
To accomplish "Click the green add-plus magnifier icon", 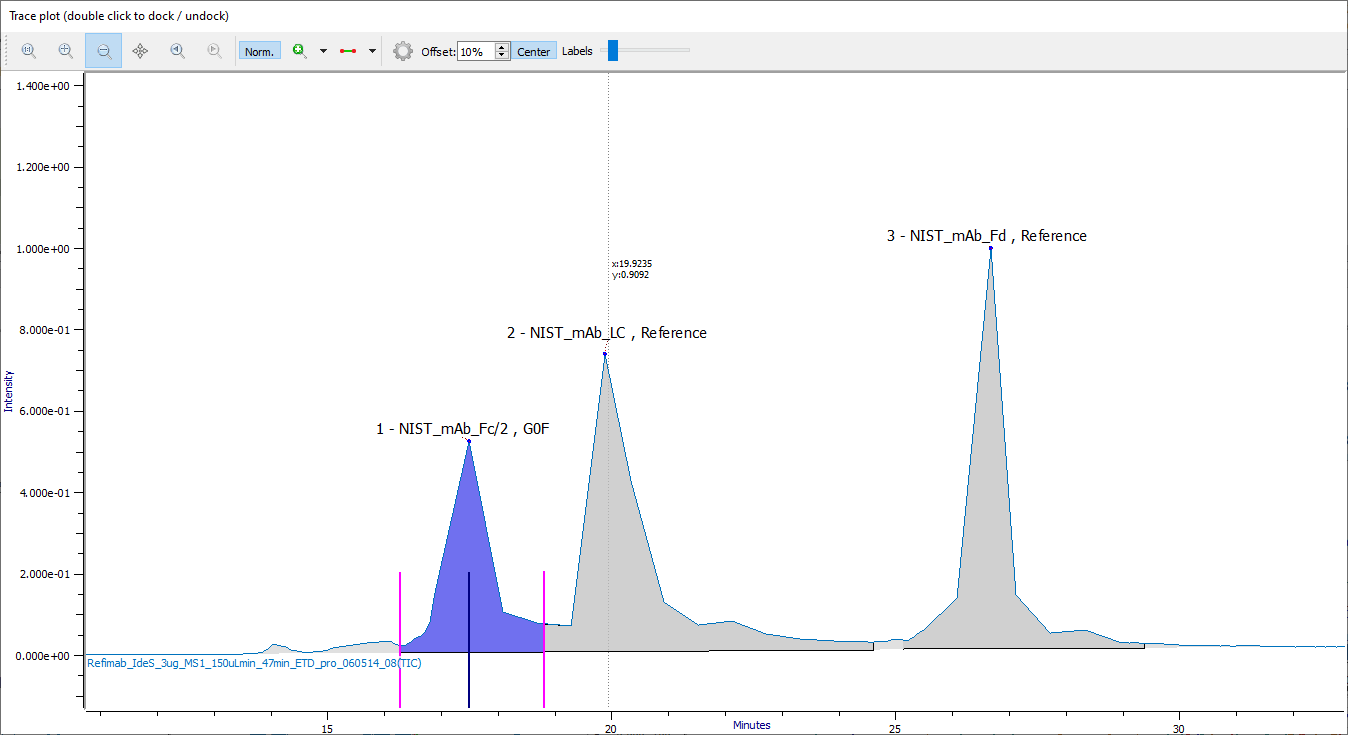I will tap(299, 51).
